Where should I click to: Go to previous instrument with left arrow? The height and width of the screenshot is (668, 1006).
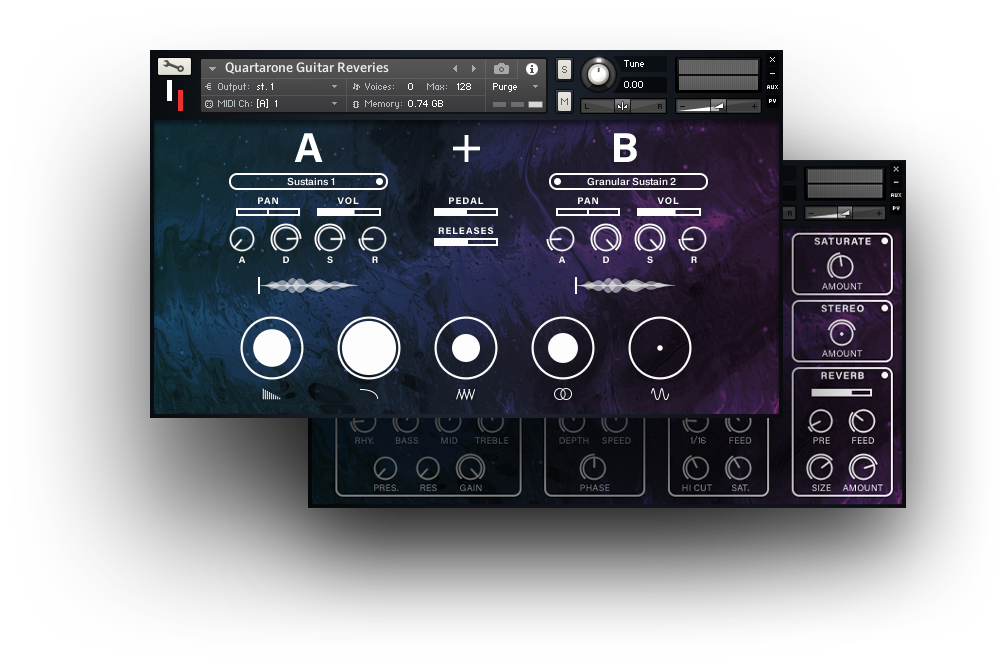click(455, 69)
